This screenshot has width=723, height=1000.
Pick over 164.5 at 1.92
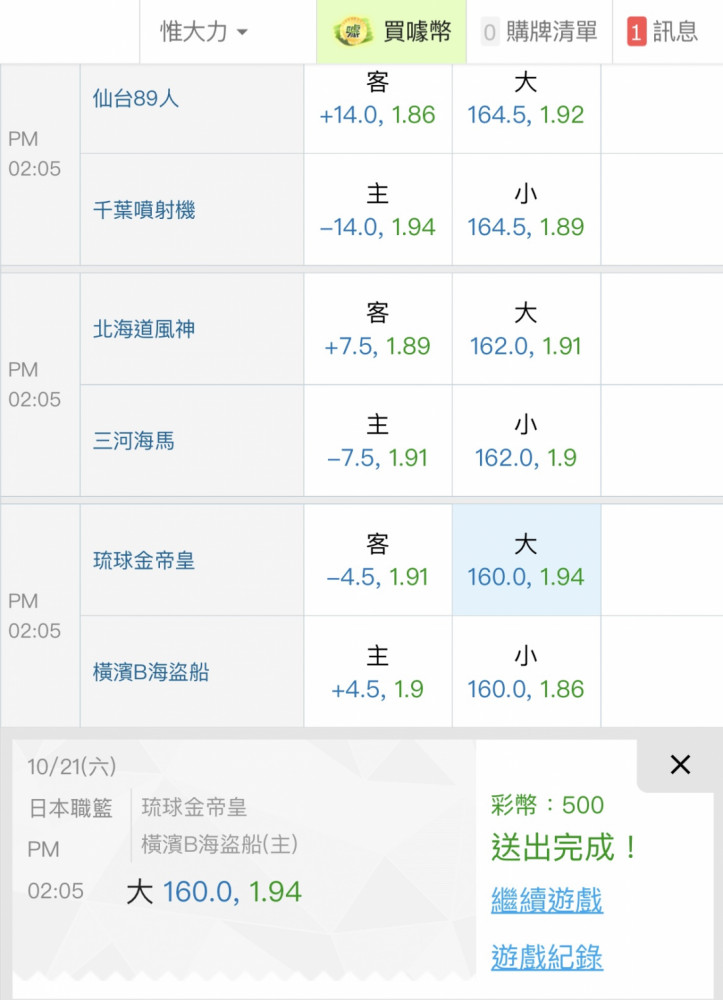pos(525,100)
